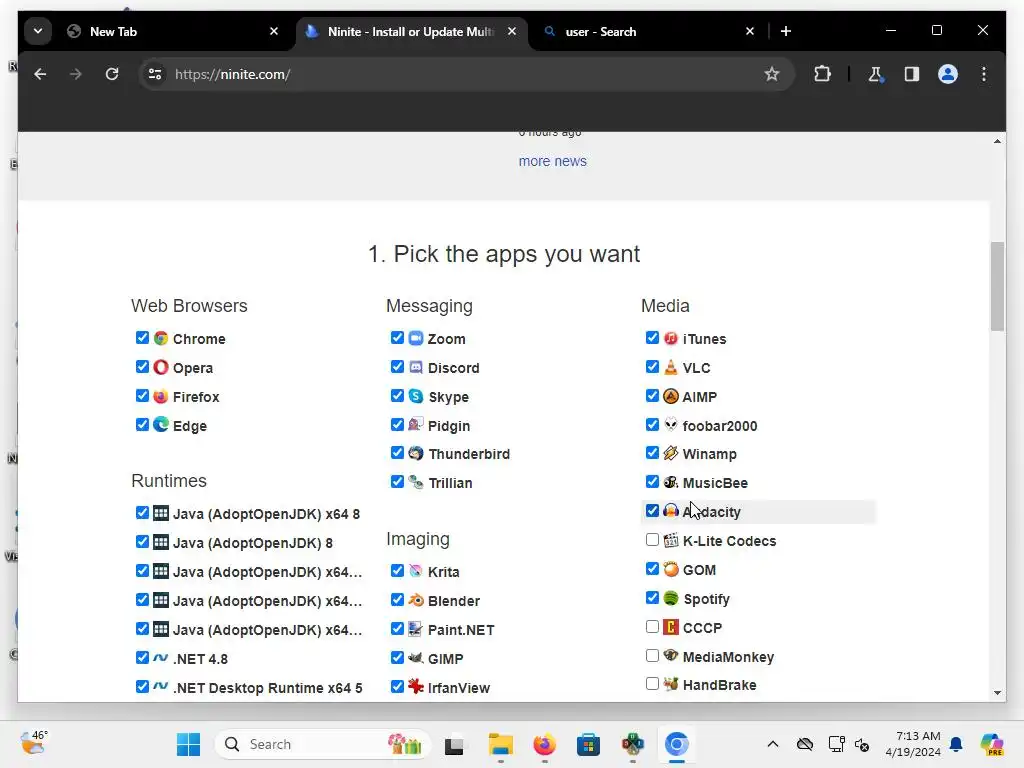Uncheck the Java (AdoptOpenJDK) x64 8 checkbox
The image size is (1024, 768).
click(142, 513)
